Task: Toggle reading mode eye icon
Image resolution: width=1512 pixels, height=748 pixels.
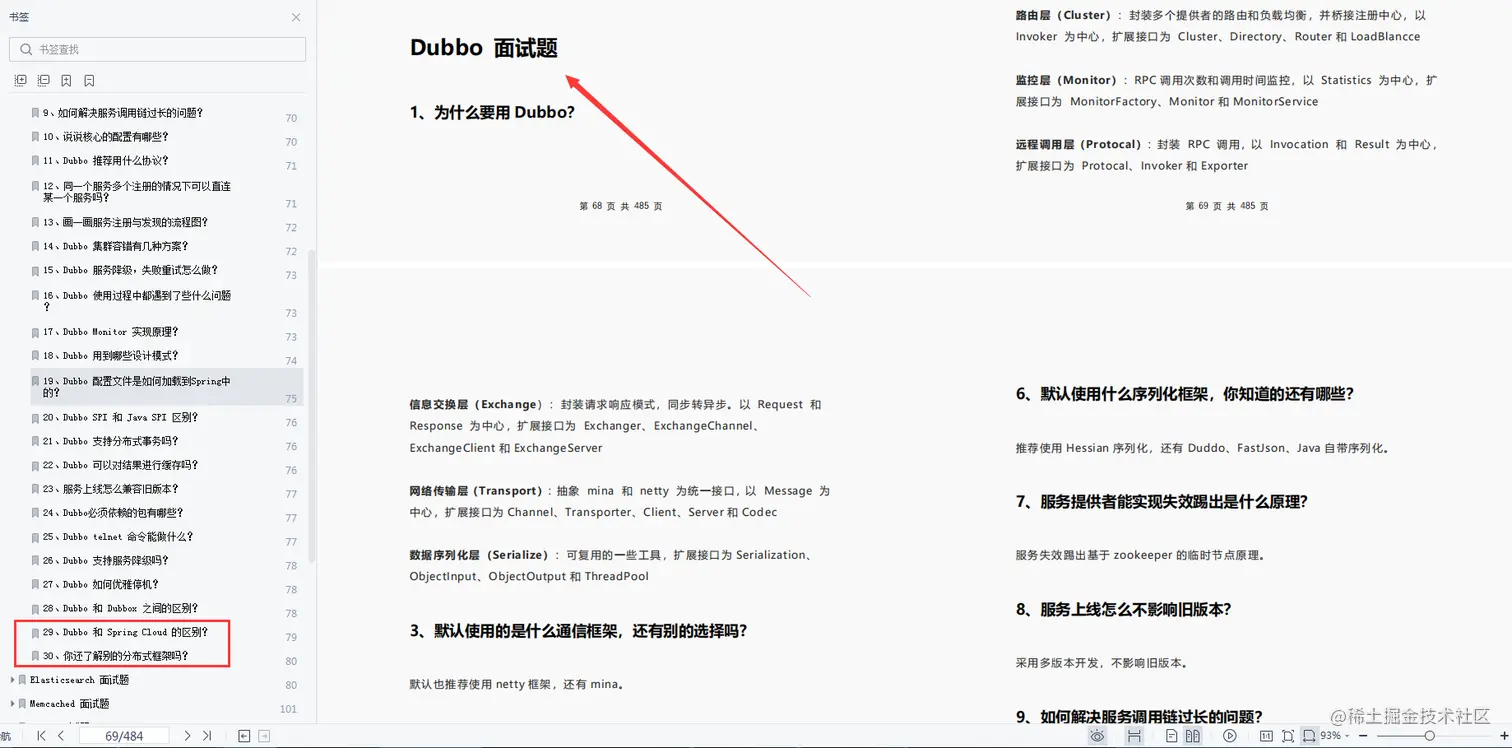Action: (x=1098, y=735)
